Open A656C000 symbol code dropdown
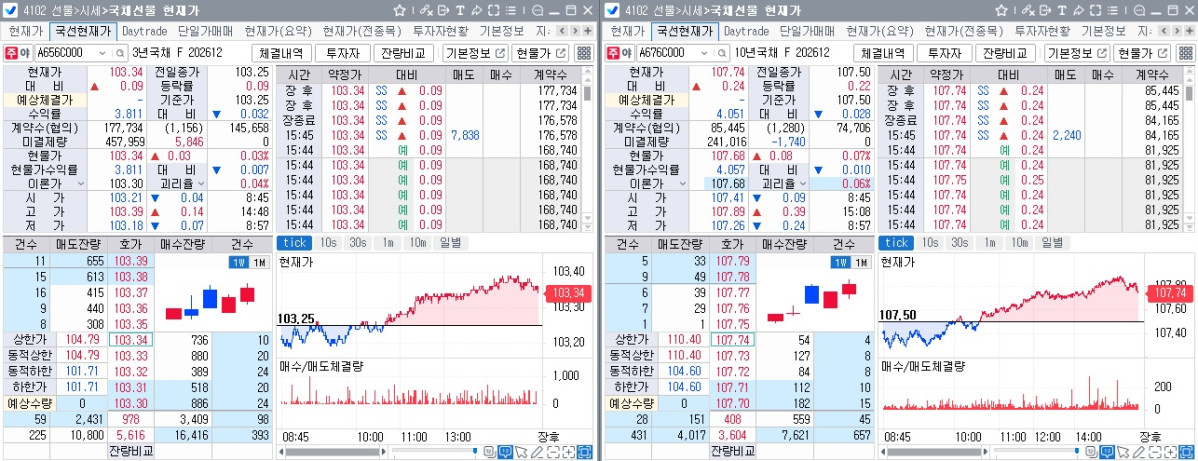Image resolution: width=1198 pixels, height=461 pixels. pyautogui.click(x=103, y=54)
